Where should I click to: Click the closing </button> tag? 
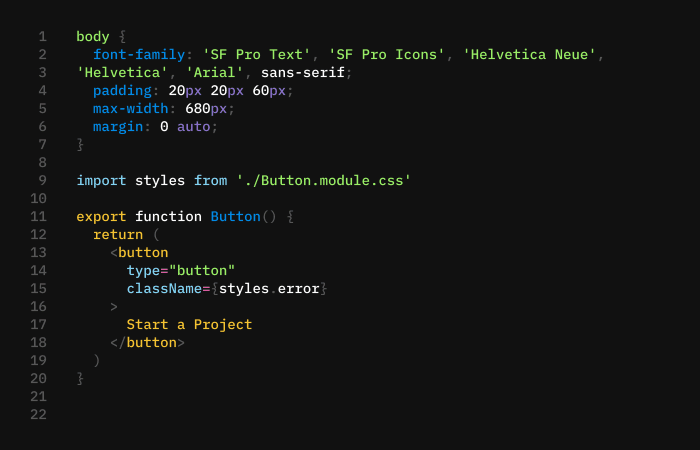pyautogui.click(x=148, y=343)
